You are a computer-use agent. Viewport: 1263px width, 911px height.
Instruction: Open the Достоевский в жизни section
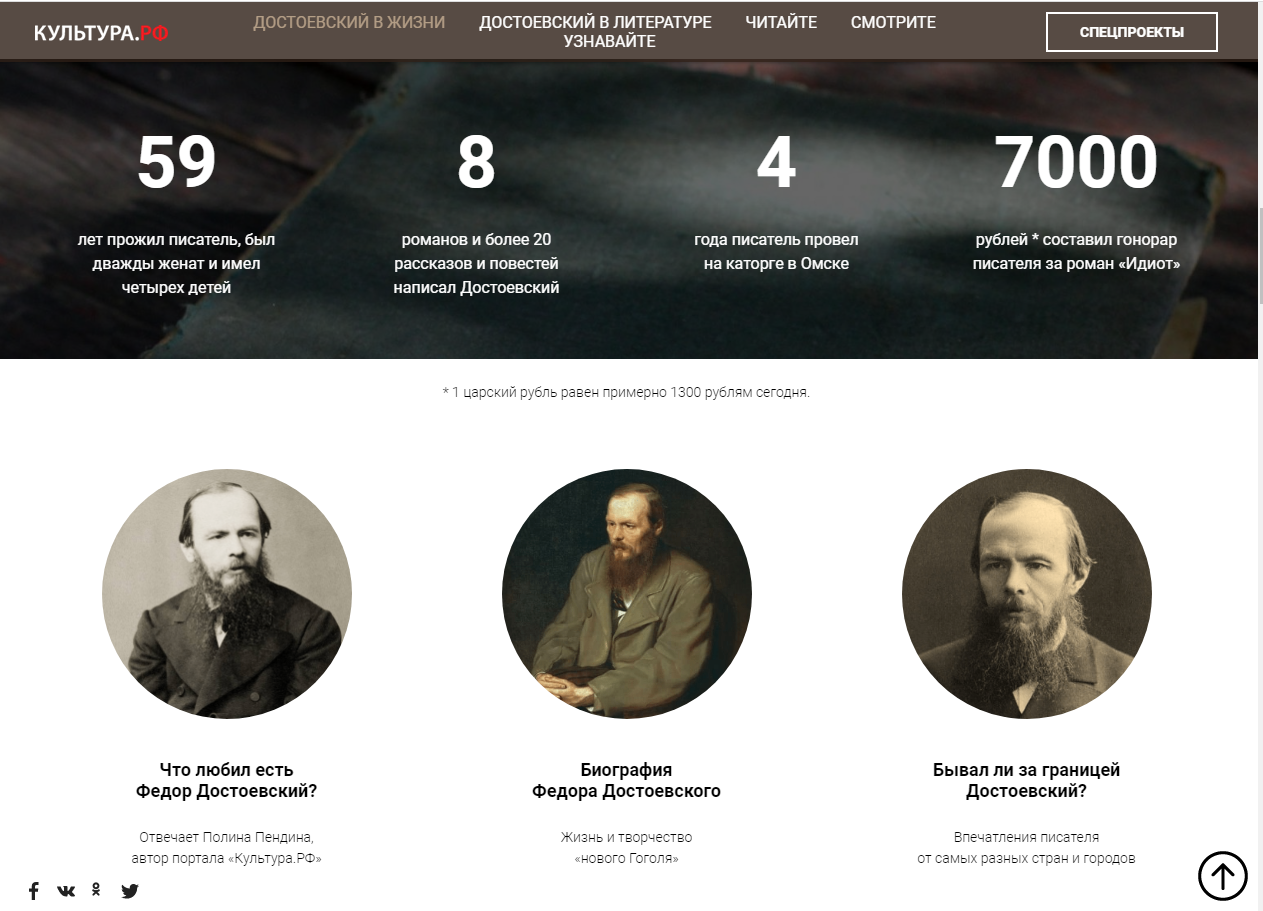(349, 22)
